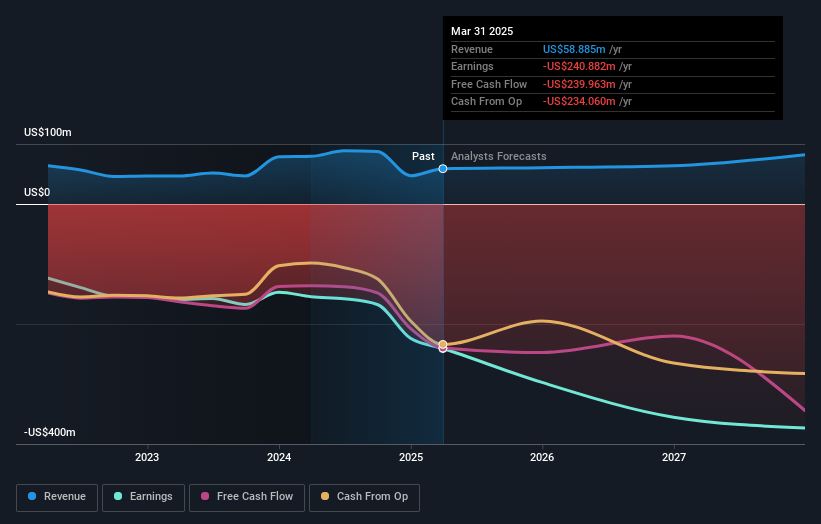Screen dimensions: 821x524
Task: Click the 2024 x-axis label
Action: tap(279, 457)
